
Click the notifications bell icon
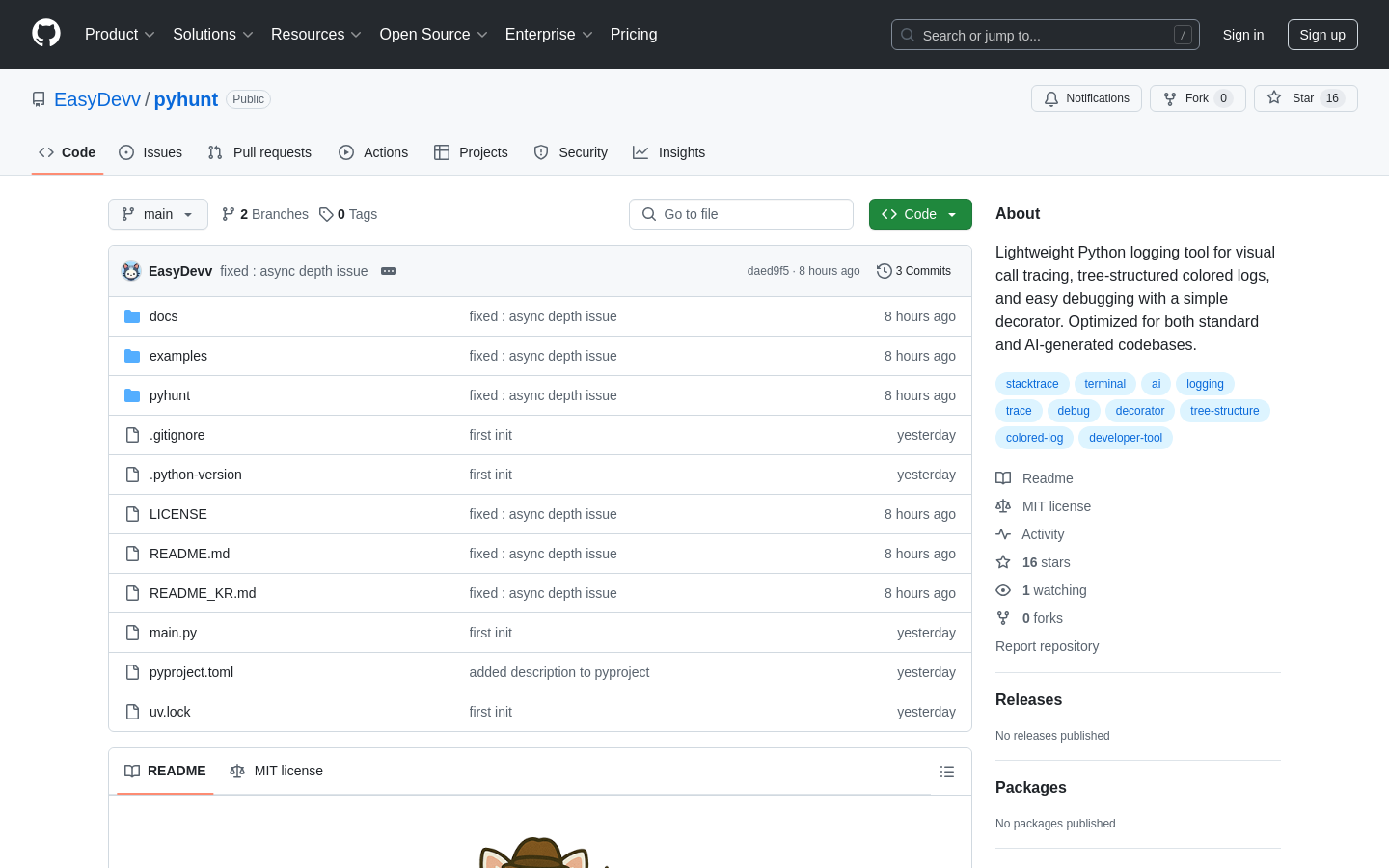(x=1051, y=98)
